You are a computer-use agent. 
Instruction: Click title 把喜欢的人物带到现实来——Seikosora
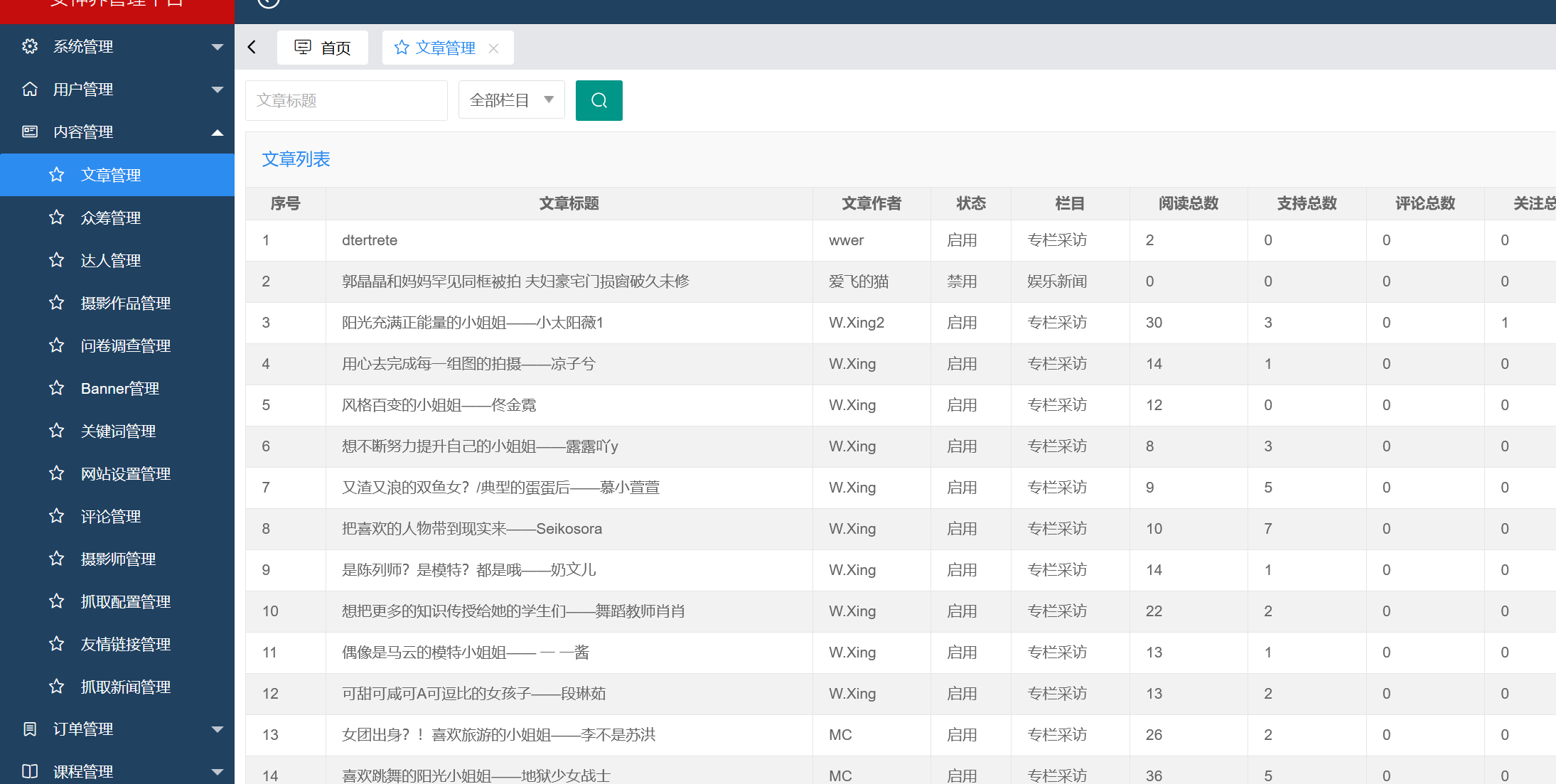[472, 529]
